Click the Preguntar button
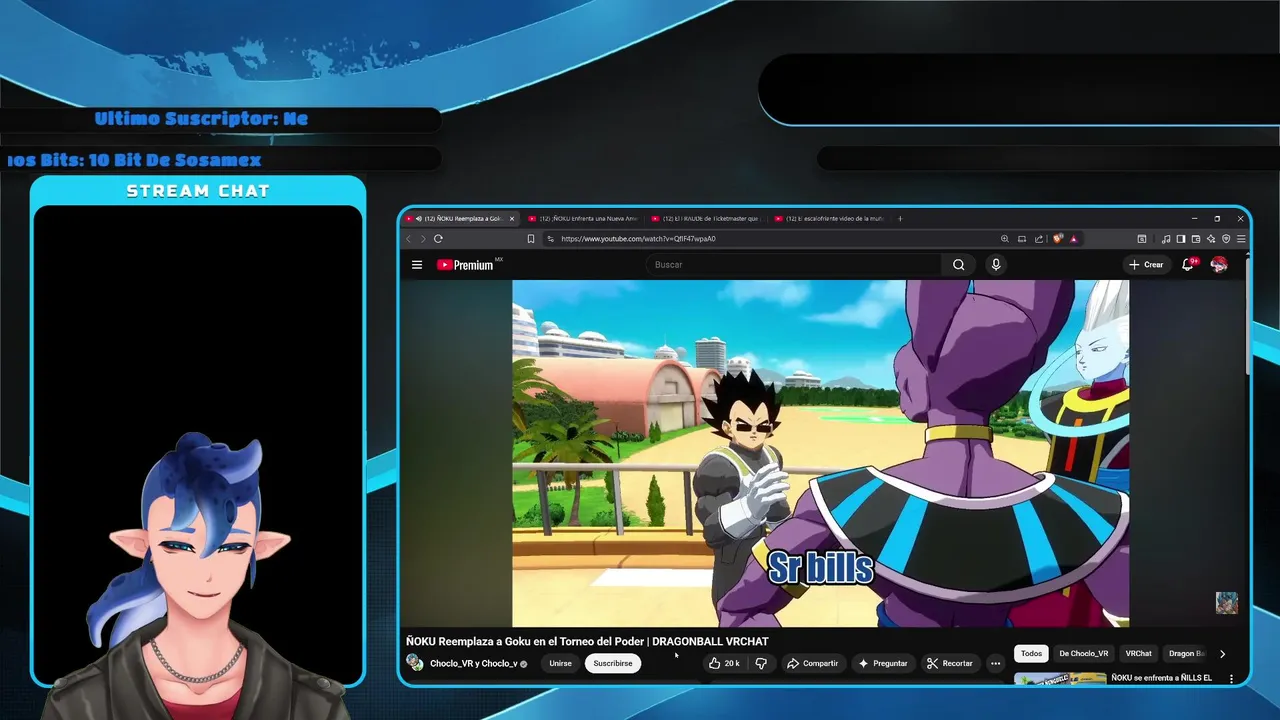 (x=883, y=663)
